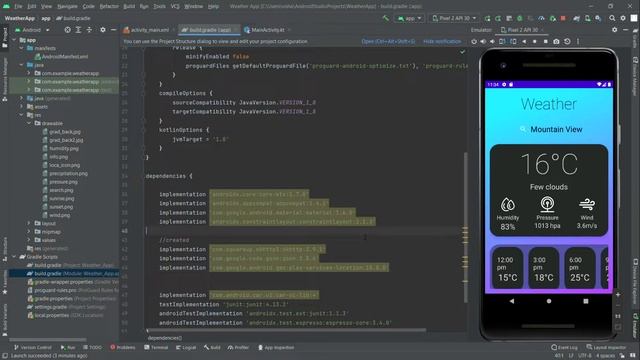Open IDE settings gear in main toolbar

pyautogui.click(x=623, y=18)
